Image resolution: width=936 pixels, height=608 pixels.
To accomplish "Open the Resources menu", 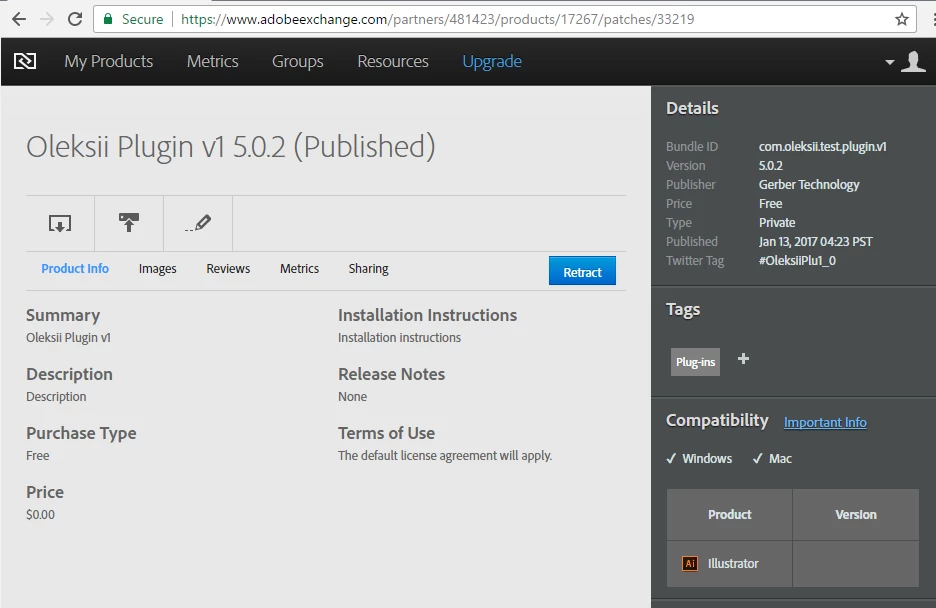I will [393, 61].
